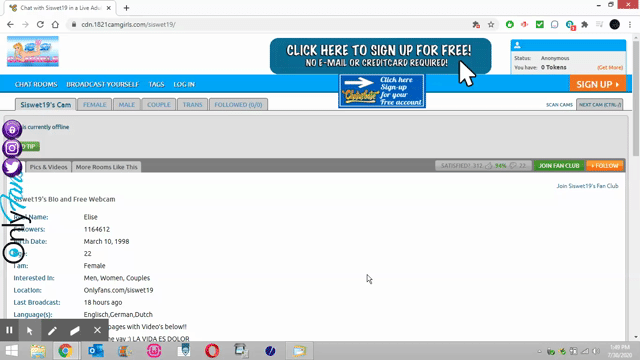The width and height of the screenshot is (640, 360).
Task: Close the recording annotation toolbar
Action: [x=97, y=330]
